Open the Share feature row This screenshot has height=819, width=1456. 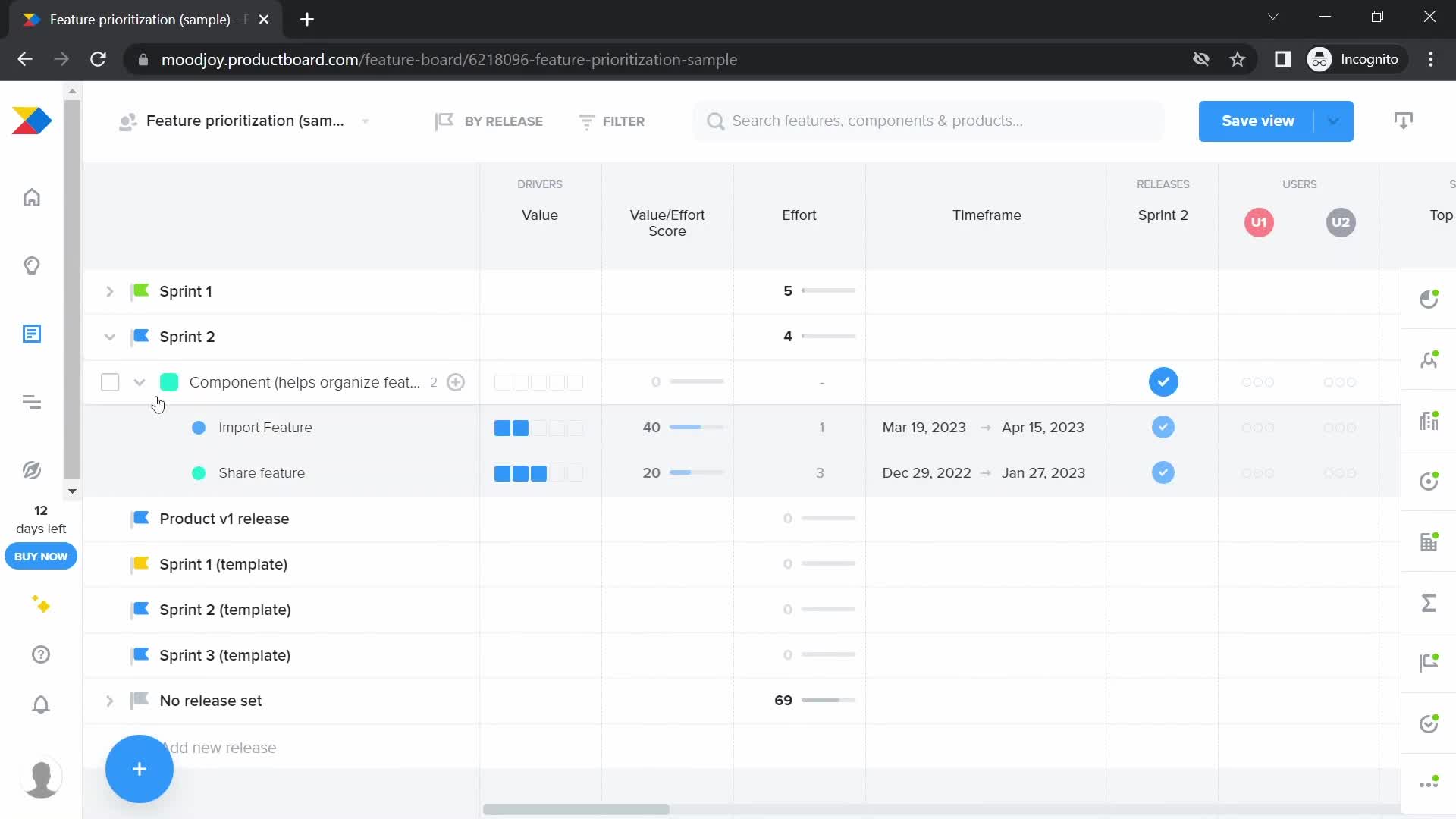[262, 473]
